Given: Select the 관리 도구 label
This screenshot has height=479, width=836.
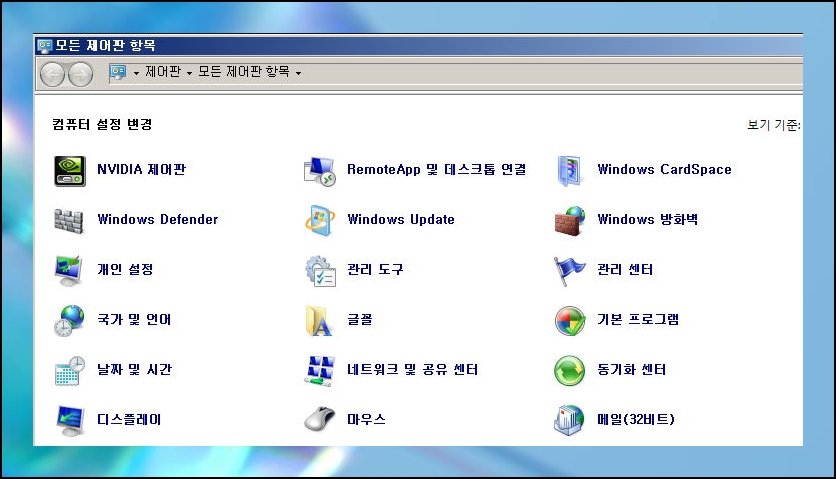Looking at the screenshot, I should coord(375,269).
